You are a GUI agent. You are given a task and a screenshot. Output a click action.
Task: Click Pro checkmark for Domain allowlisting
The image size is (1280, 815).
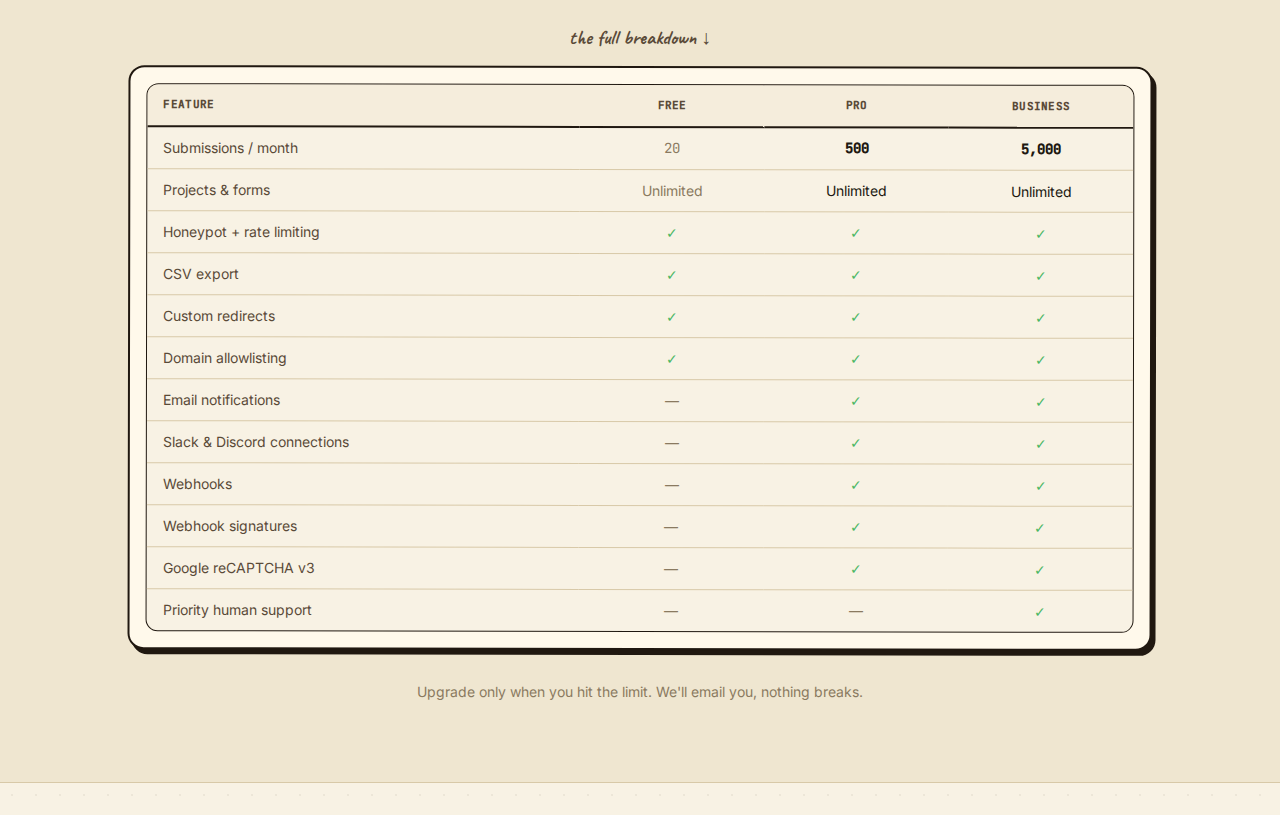click(x=856, y=359)
